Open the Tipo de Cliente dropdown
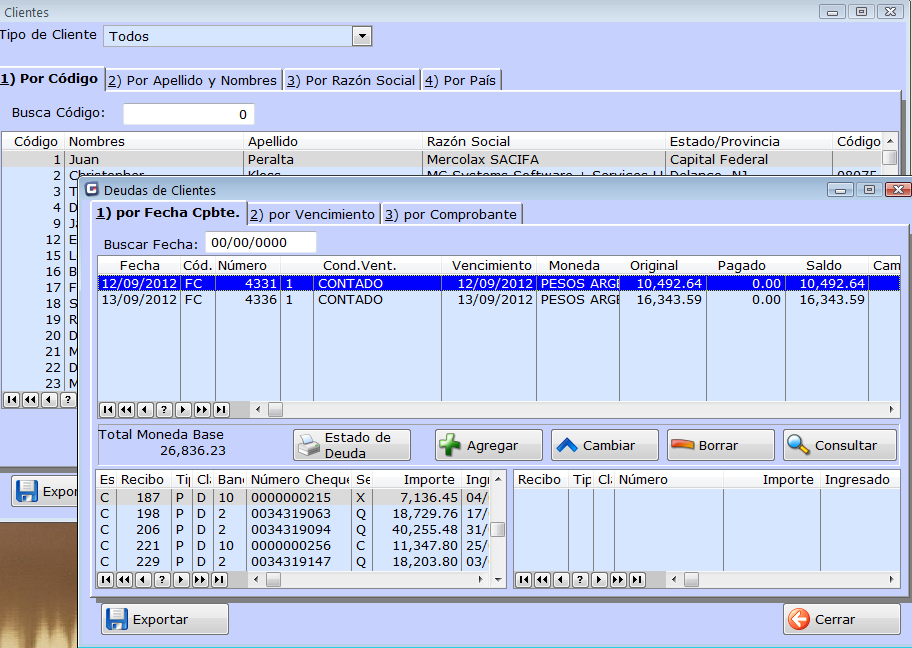The image size is (912, 648). [x=361, y=36]
